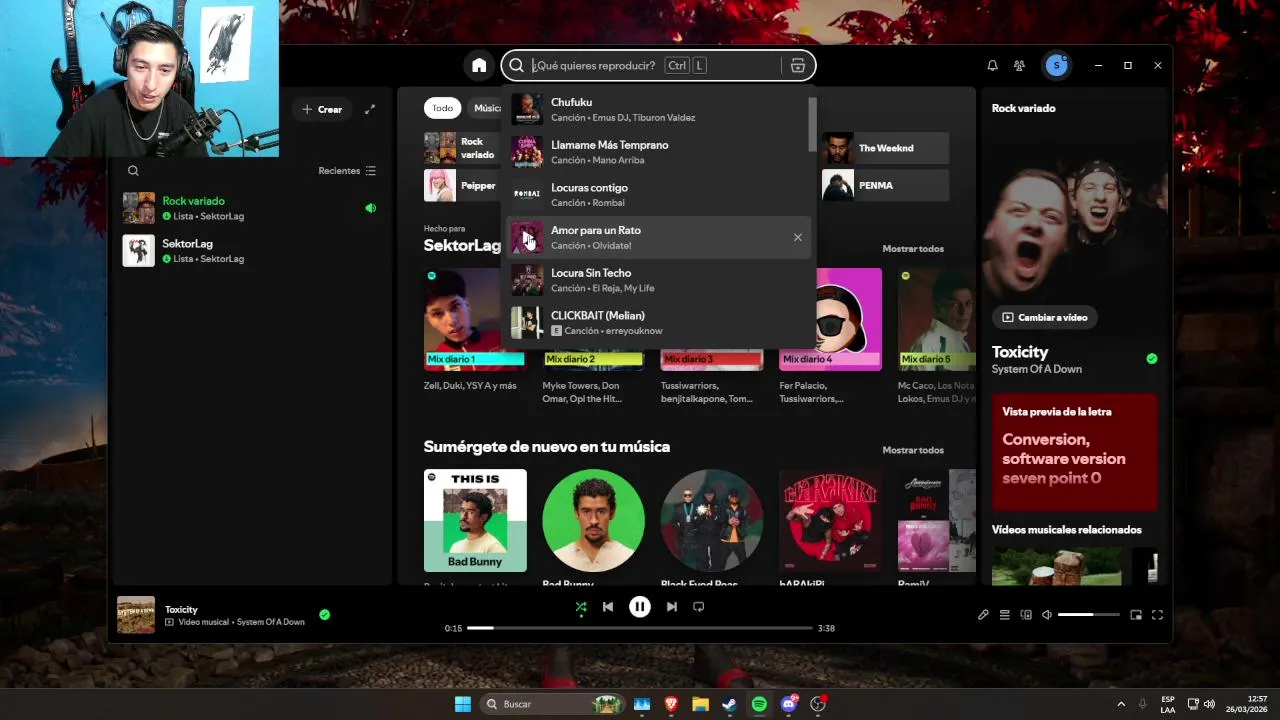Image resolution: width=1280 pixels, height=720 pixels.
Task: Open friend activity icon
Action: (x=1019, y=65)
